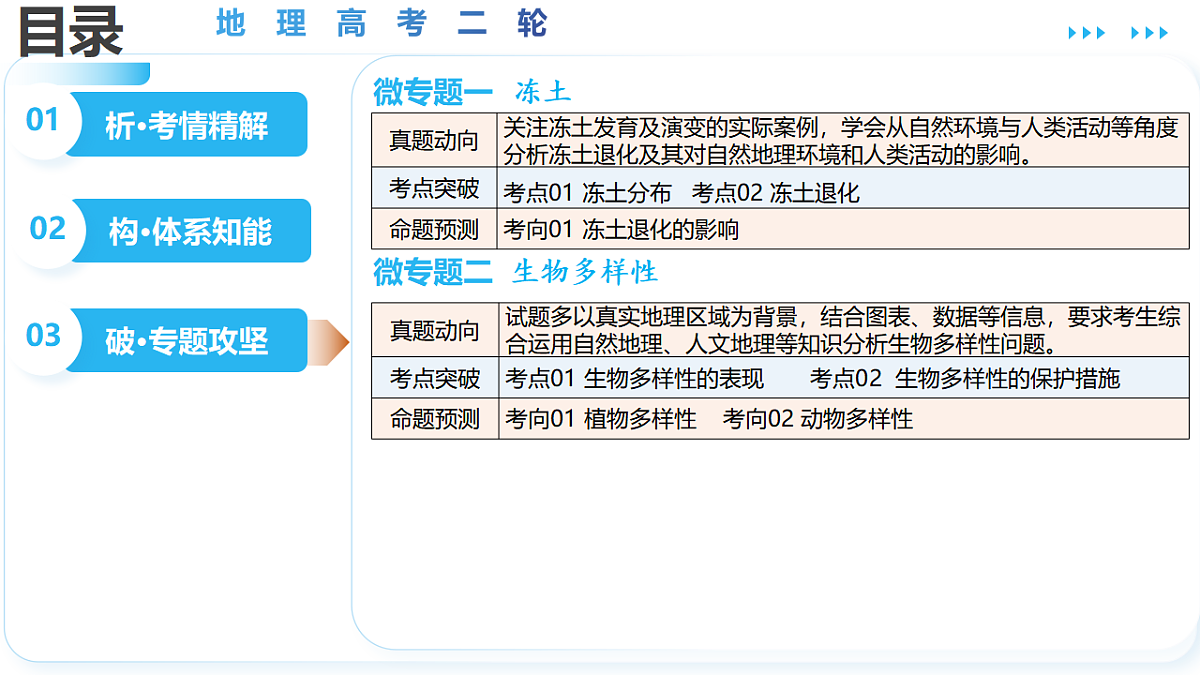Click 考向01 冻土退化的影响 text
1200x675 pixels.
click(x=621, y=230)
